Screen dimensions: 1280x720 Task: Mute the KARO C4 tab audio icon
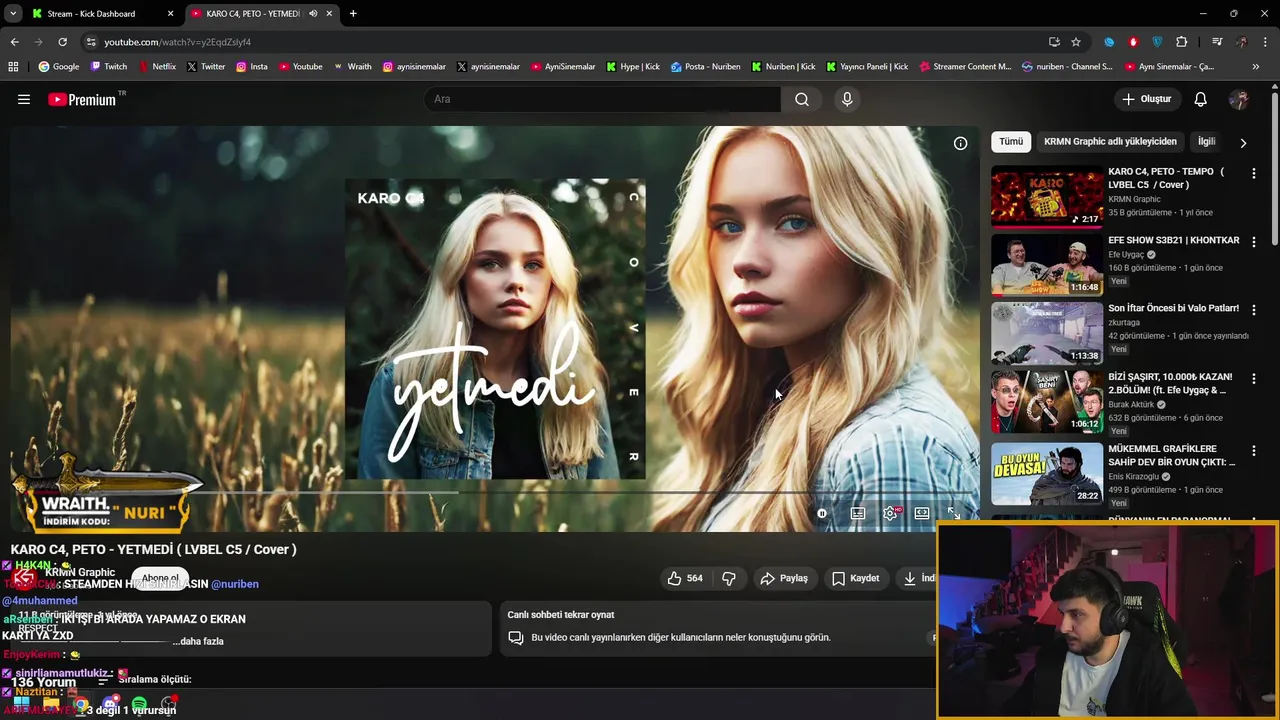pos(313,14)
